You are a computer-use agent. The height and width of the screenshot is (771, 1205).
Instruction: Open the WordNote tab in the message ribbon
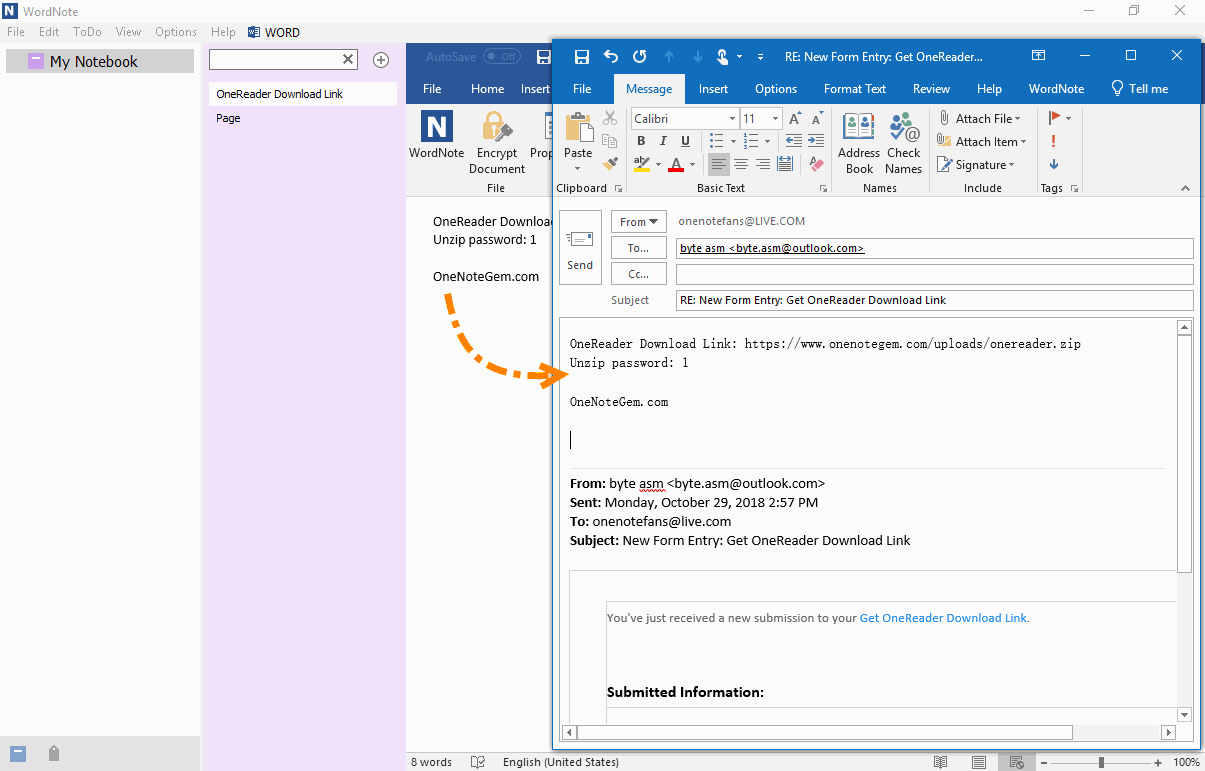[x=1056, y=89]
